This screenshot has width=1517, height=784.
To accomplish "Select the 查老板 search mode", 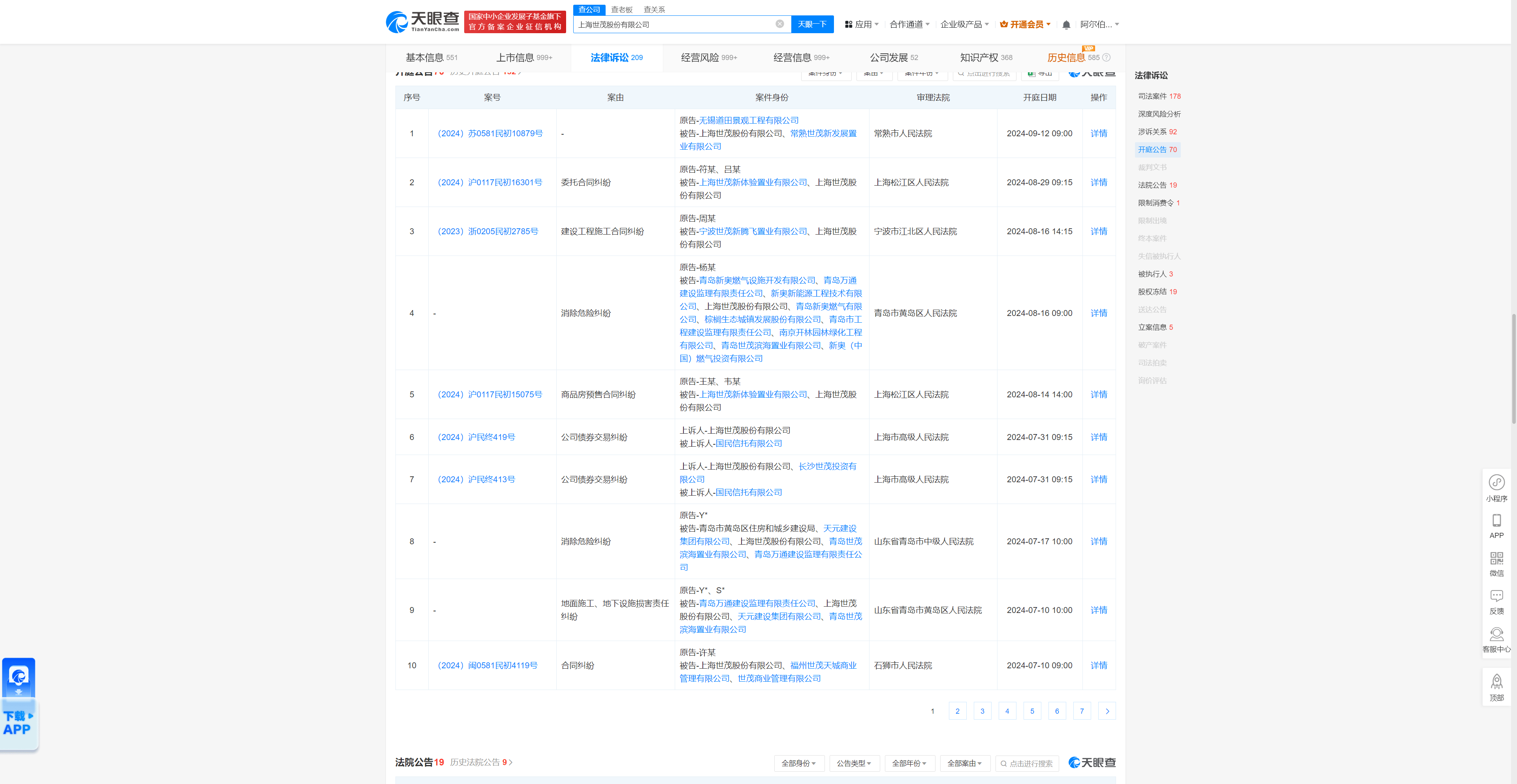I will 621,9.
